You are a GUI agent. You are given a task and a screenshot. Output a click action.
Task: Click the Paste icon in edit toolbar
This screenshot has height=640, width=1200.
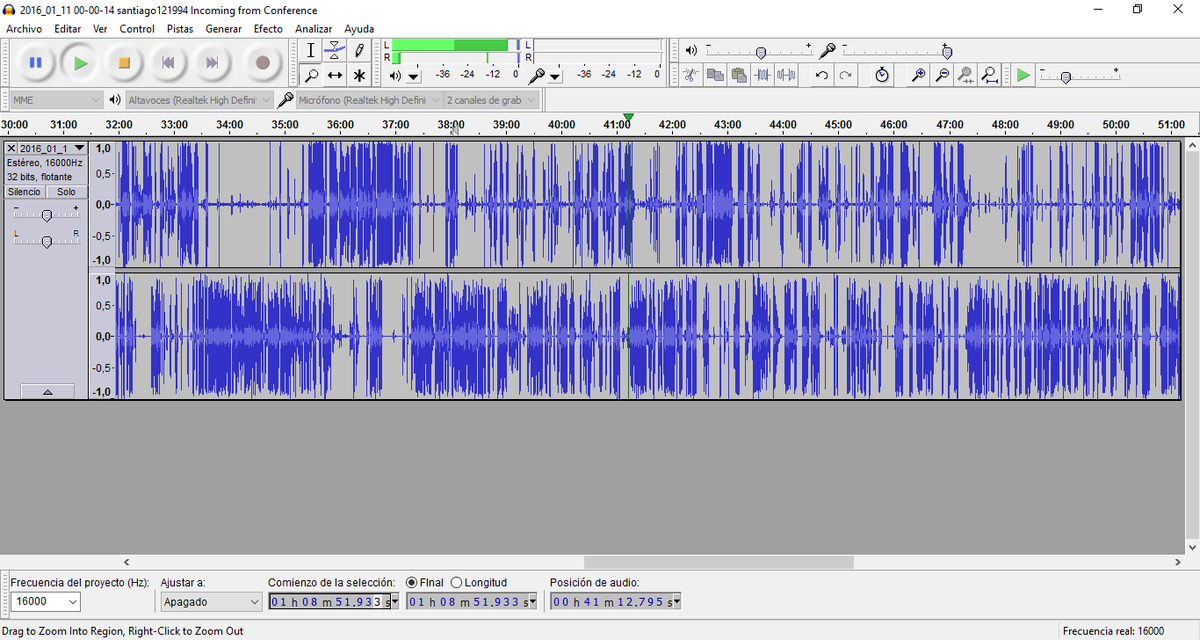tap(739, 75)
